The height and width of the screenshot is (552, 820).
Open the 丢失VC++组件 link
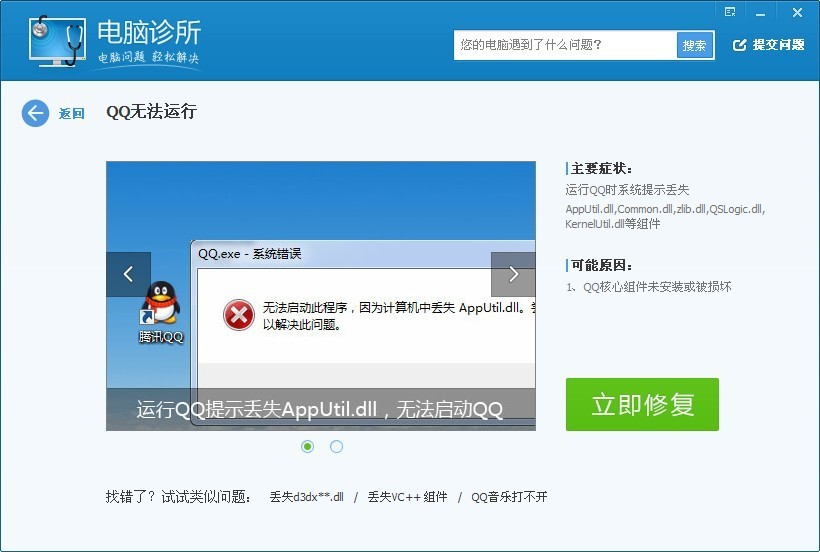pos(407,497)
